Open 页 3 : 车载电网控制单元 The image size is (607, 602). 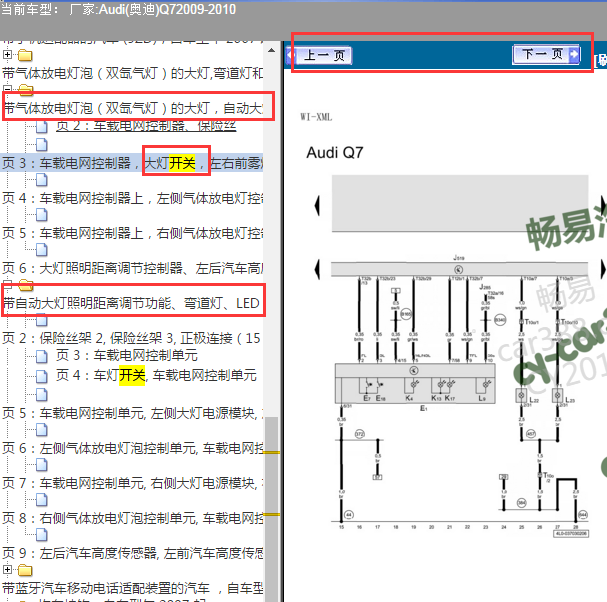(x=127, y=355)
